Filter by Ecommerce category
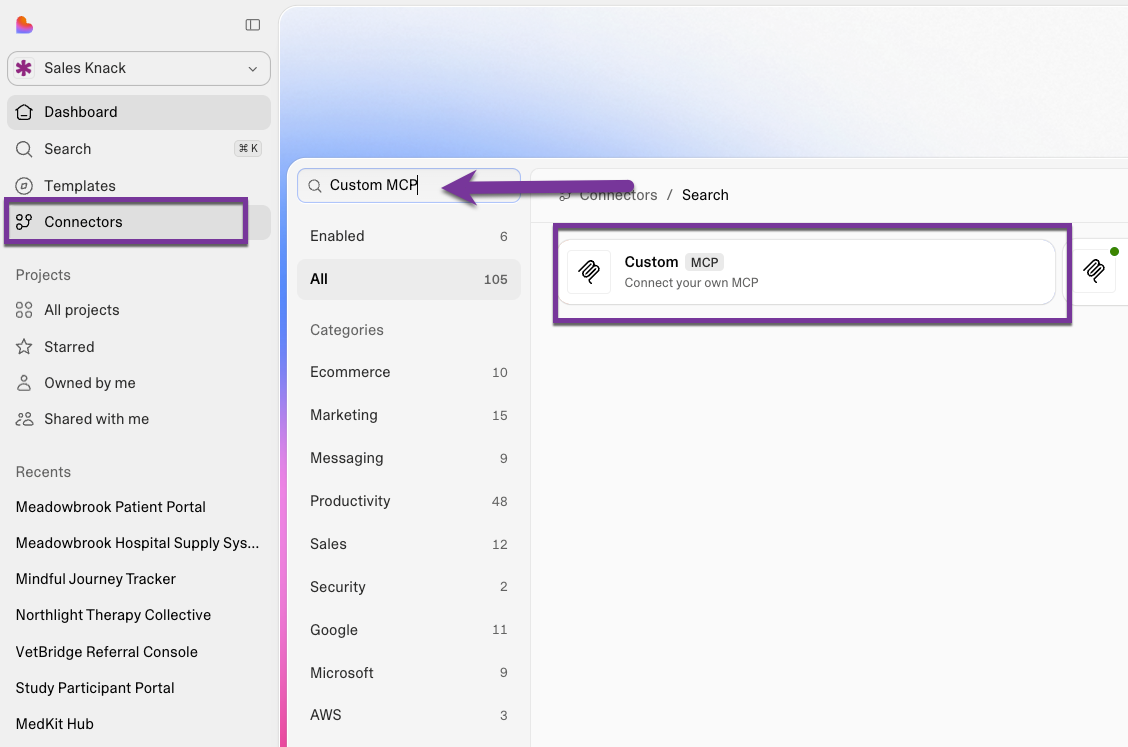Viewport: 1128px width, 747px height. pyautogui.click(x=409, y=372)
